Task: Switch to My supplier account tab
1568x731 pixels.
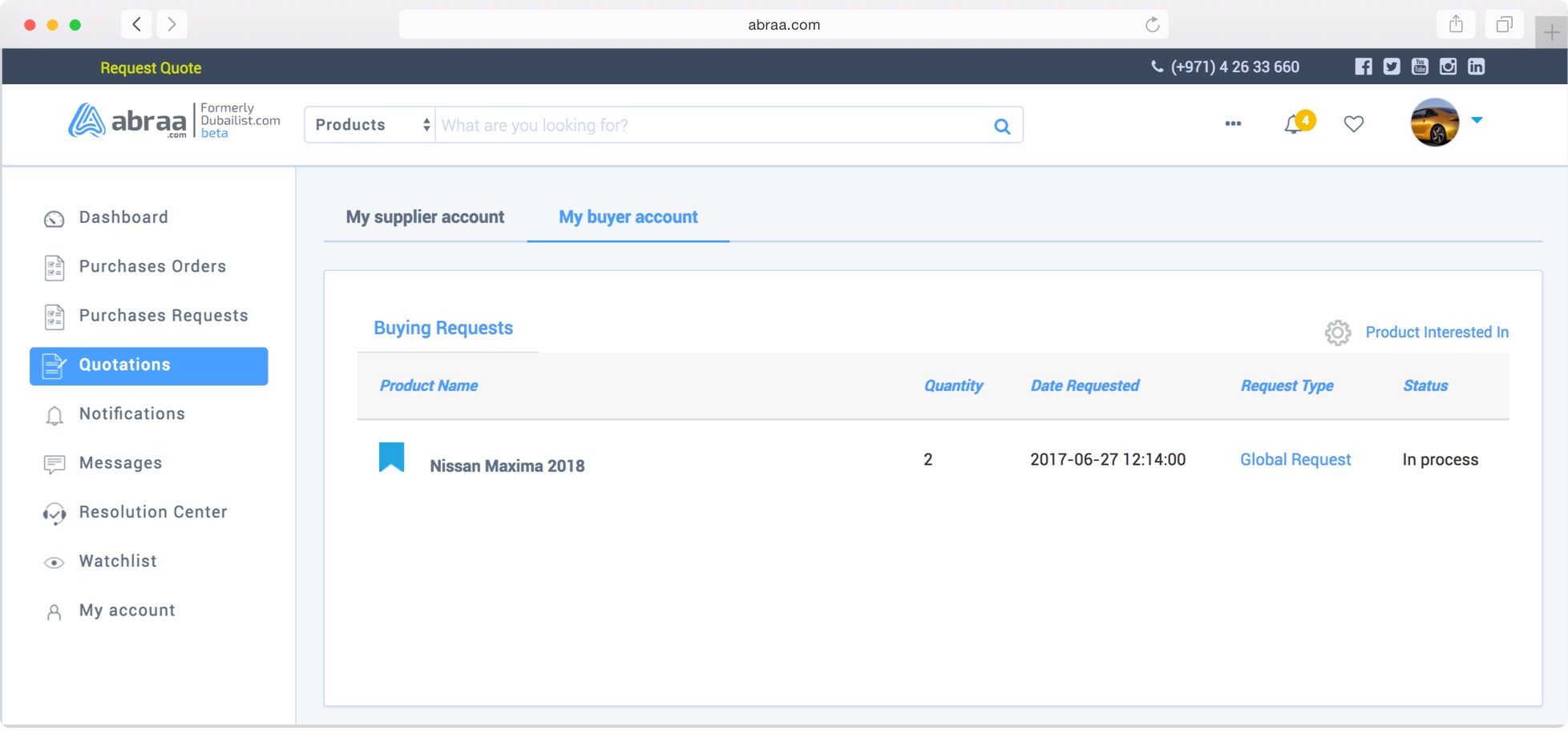Action: [425, 217]
